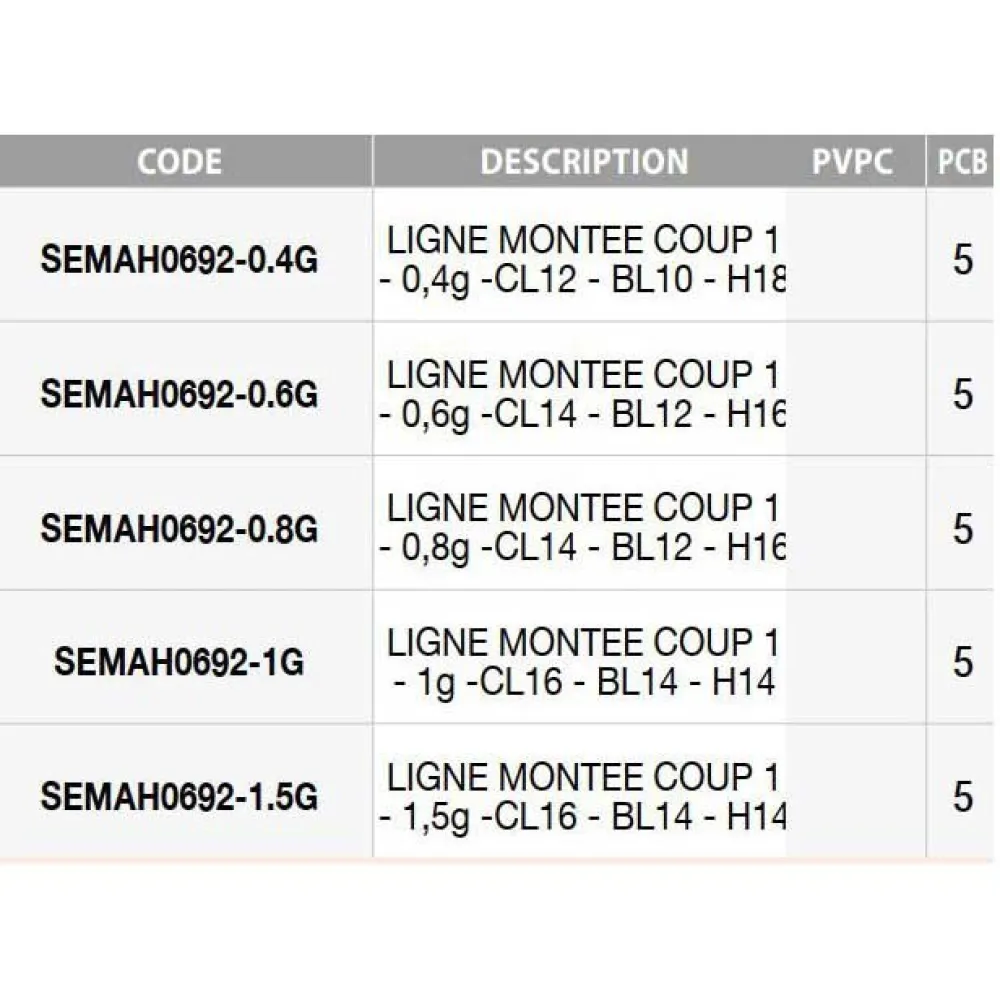Click the PCB value for SEMAH0692-0.8G

[962, 528]
